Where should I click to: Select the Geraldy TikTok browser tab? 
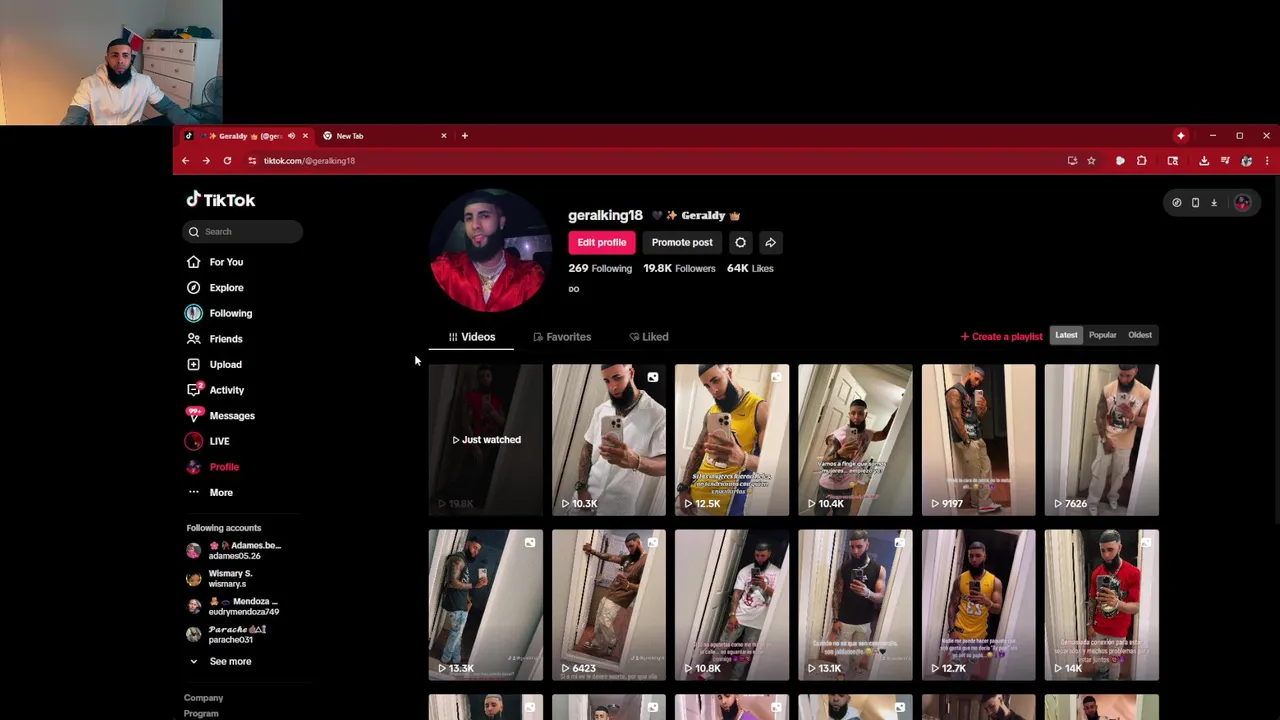246,136
